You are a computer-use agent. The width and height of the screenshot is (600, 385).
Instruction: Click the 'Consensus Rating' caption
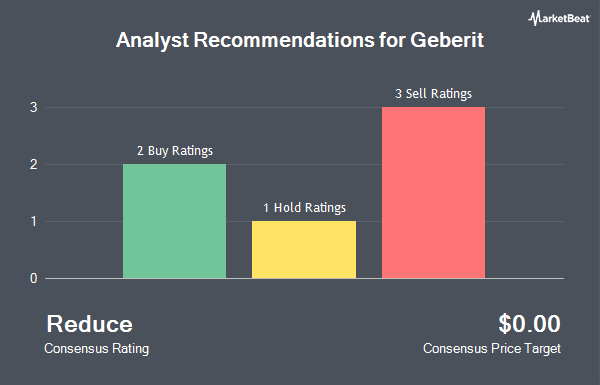[96, 349]
